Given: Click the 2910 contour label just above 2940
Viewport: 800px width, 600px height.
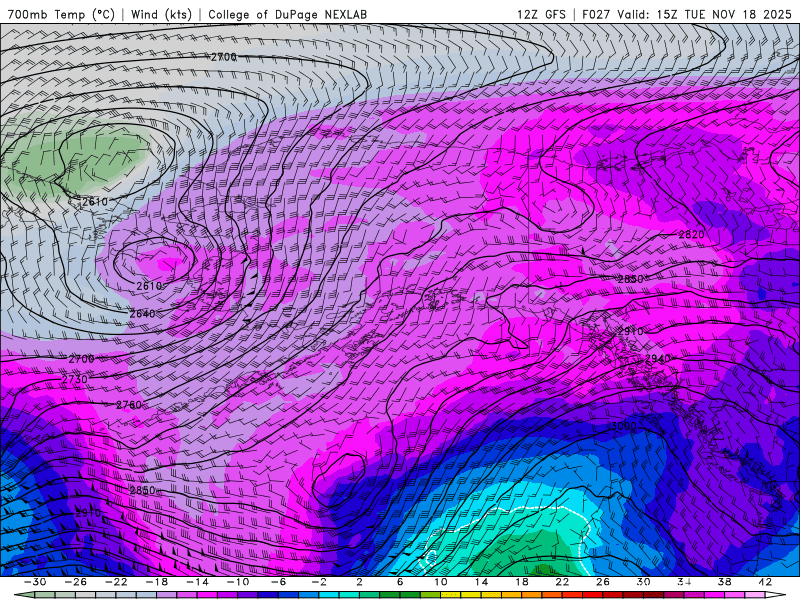Looking at the screenshot, I should [631, 332].
